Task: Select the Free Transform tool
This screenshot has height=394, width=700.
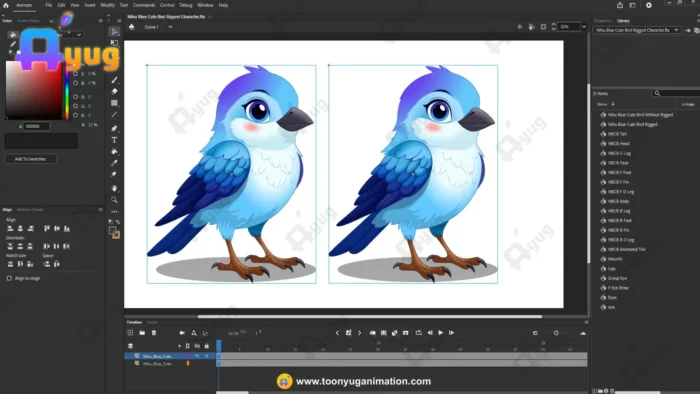Action: click(x=114, y=43)
